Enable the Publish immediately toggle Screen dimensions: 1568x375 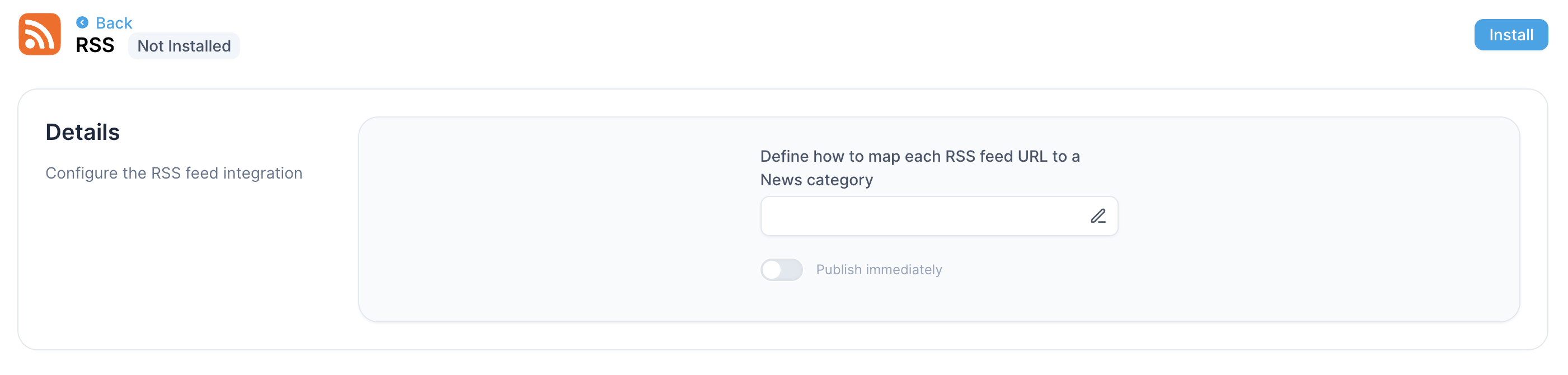coord(782,270)
